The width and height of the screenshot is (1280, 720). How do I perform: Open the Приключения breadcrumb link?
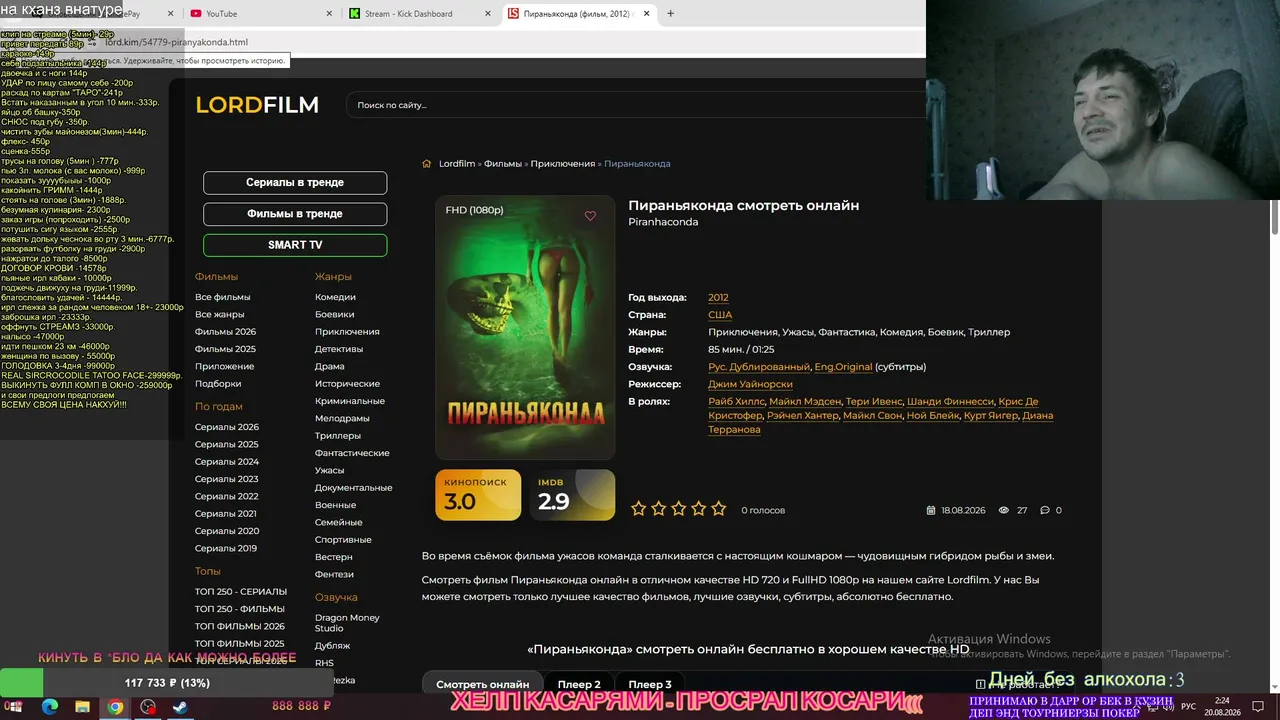(563, 164)
